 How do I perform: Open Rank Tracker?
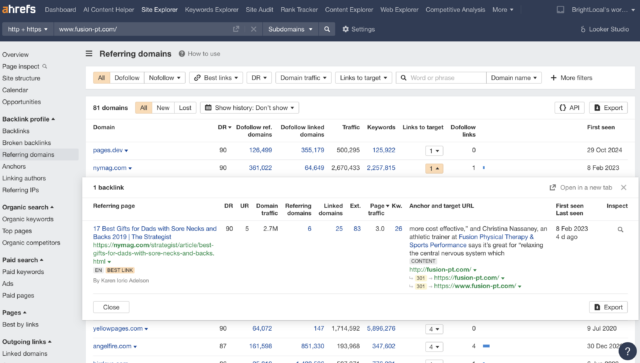[299, 9]
